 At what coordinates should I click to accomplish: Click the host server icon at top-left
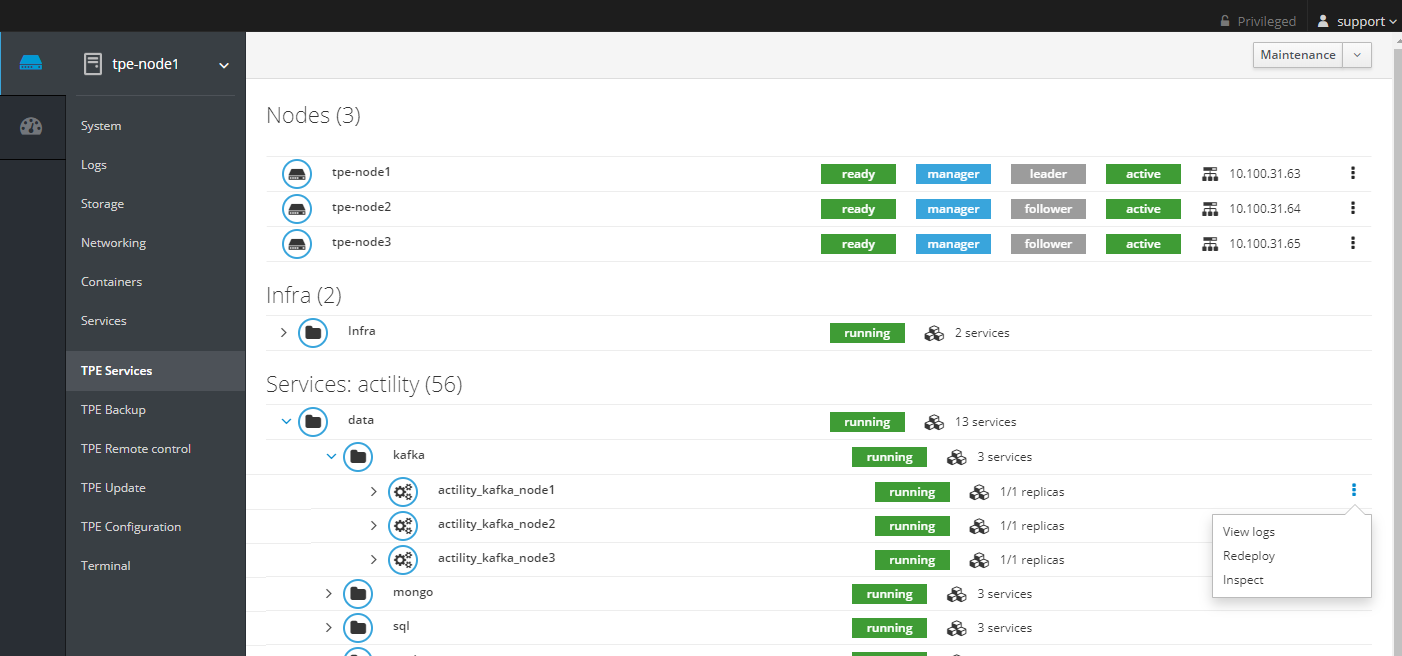coord(31,64)
